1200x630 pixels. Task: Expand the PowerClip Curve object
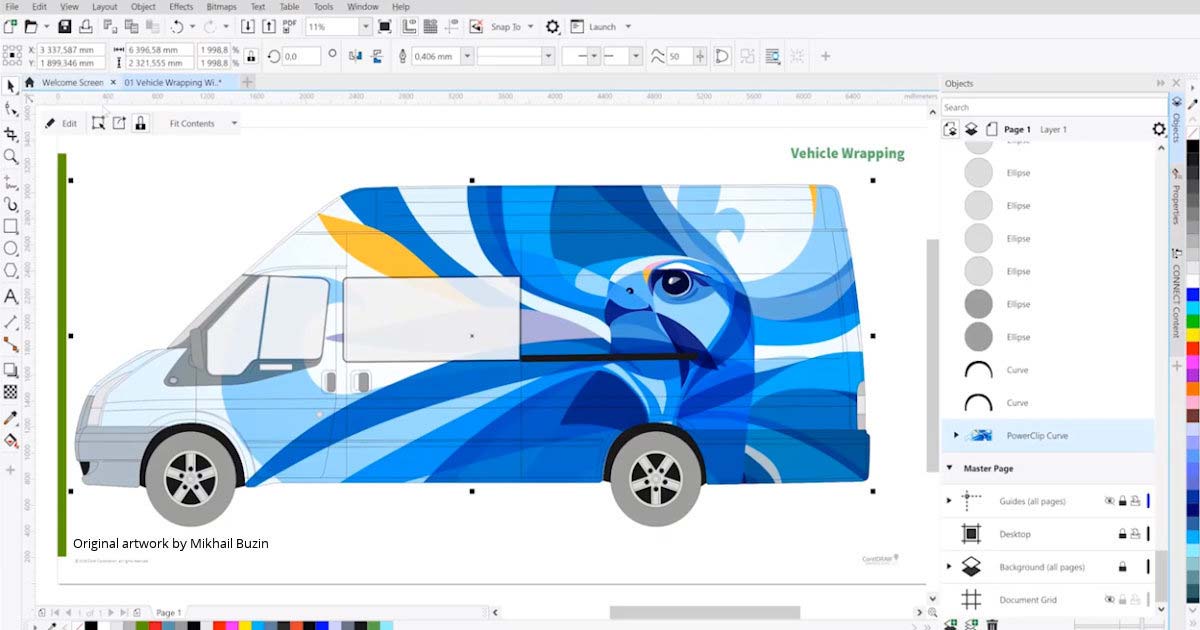(x=956, y=435)
